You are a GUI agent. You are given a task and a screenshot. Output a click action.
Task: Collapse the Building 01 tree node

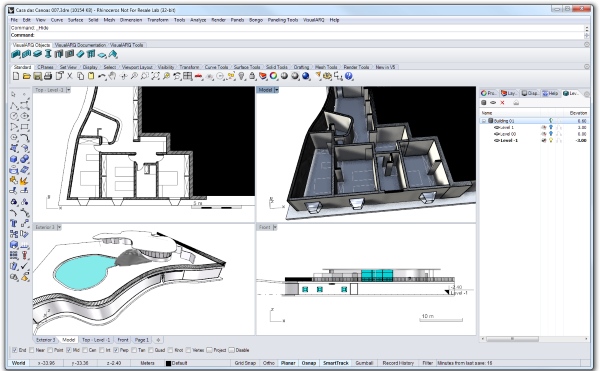[x=484, y=121]
